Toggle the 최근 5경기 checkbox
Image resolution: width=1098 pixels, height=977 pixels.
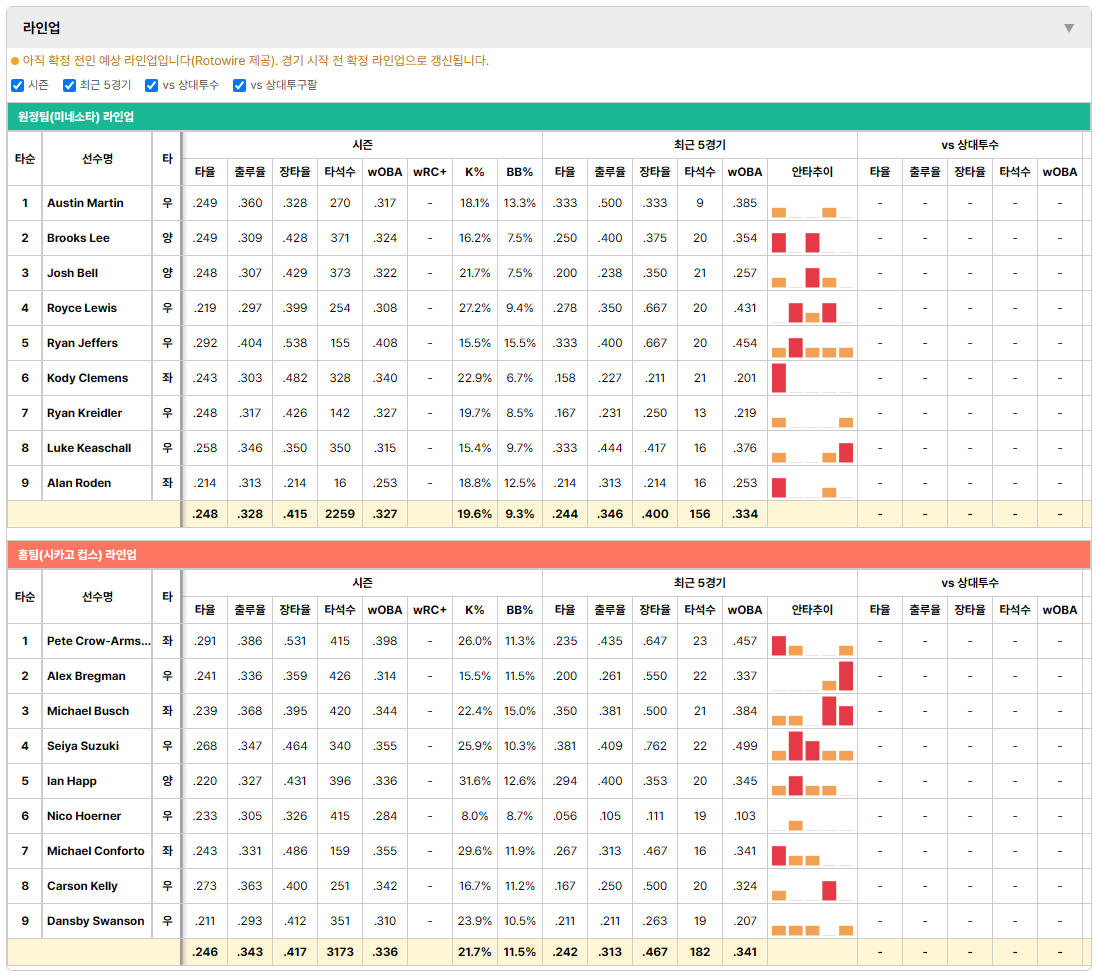tap(69, 85)
